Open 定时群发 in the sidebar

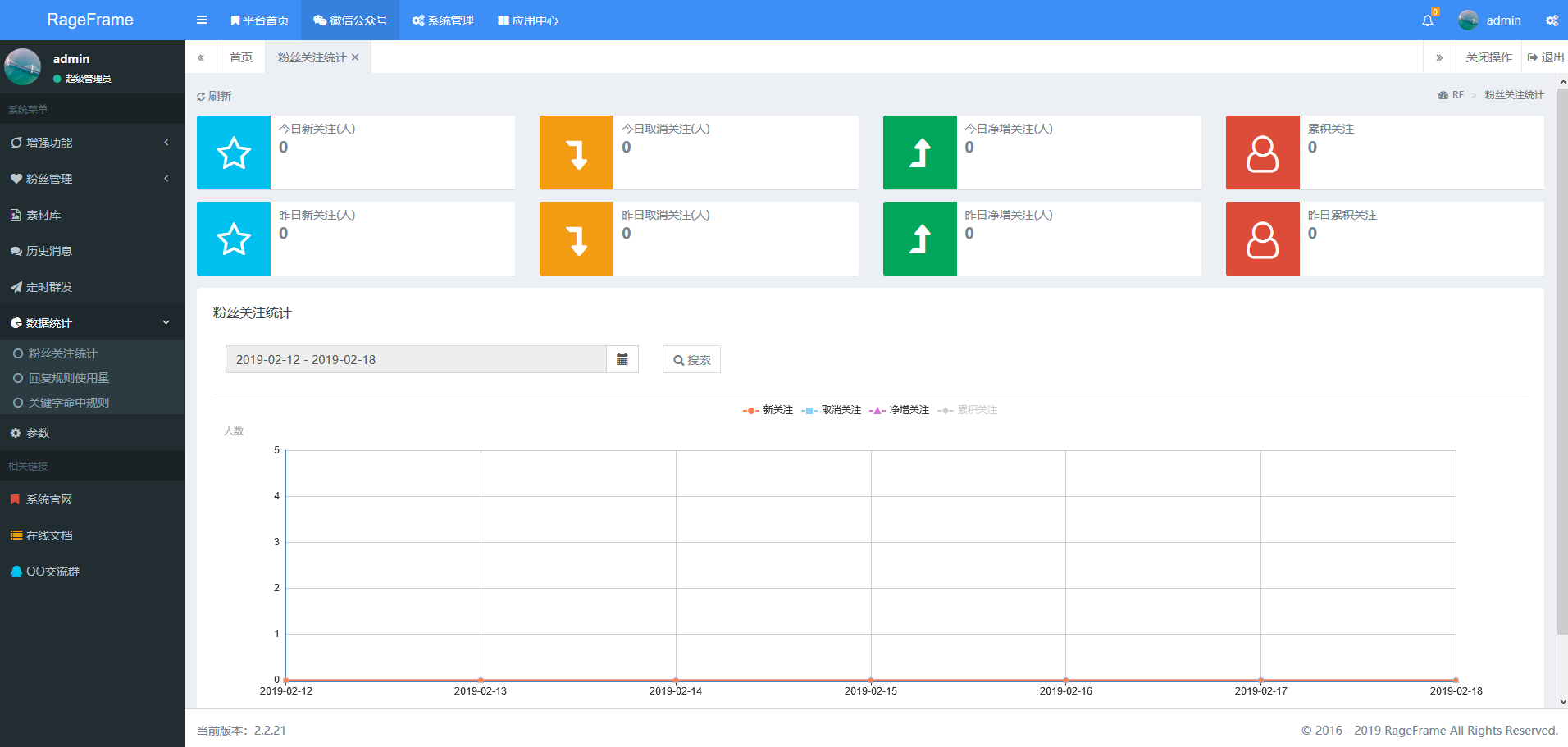[x=92, y=287]
